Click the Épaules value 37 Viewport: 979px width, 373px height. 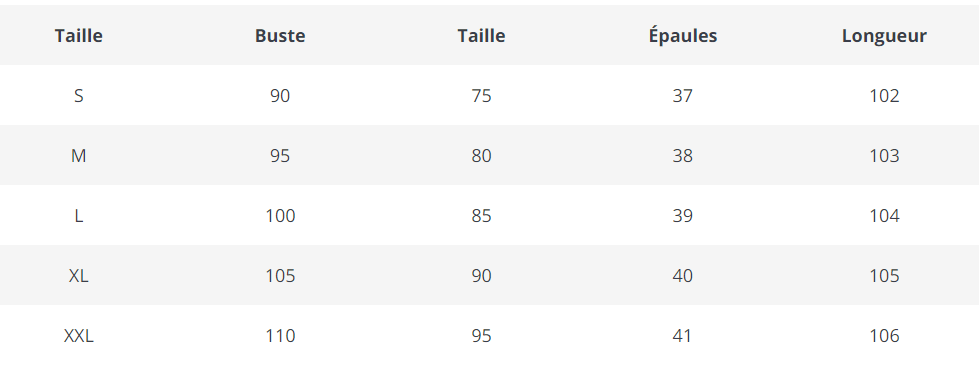click(x=682, y=96)
